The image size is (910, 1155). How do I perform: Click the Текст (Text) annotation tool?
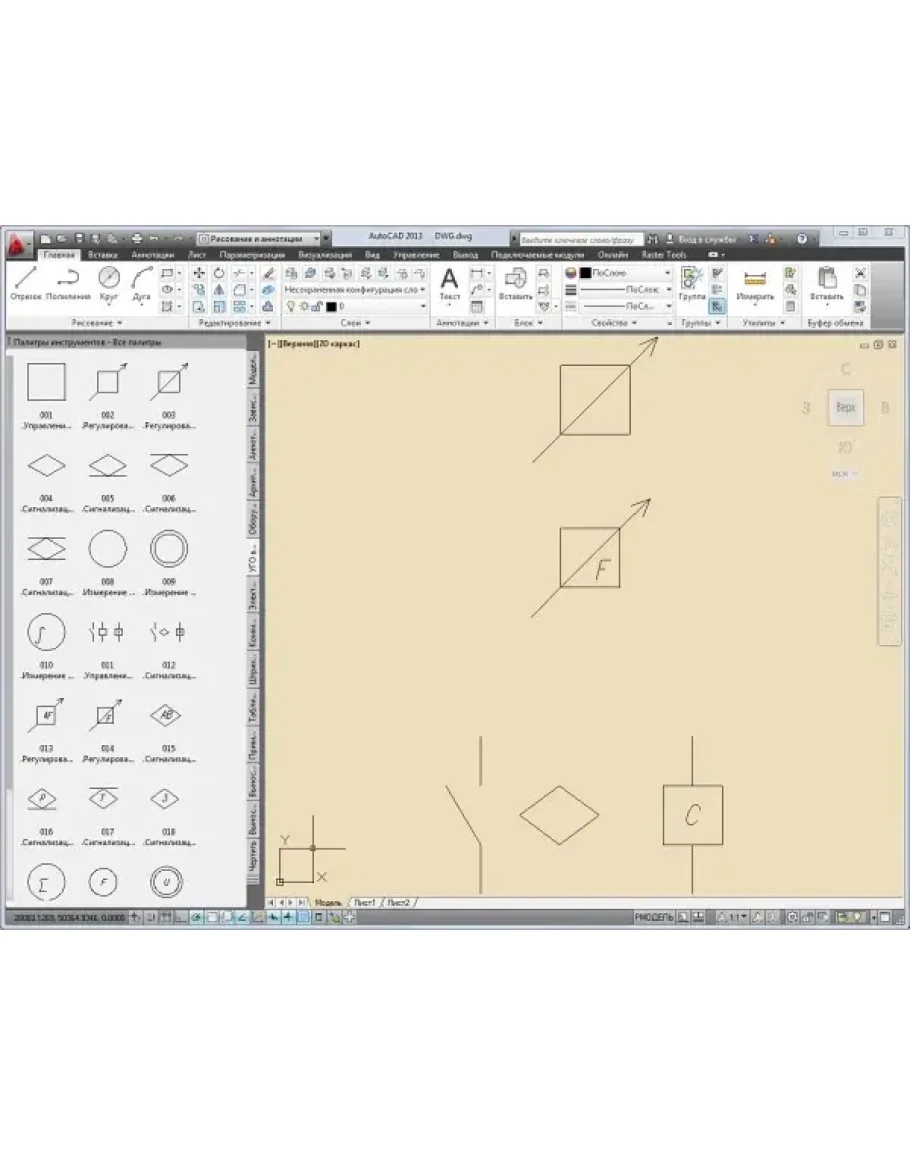click(x=450, y=283)
